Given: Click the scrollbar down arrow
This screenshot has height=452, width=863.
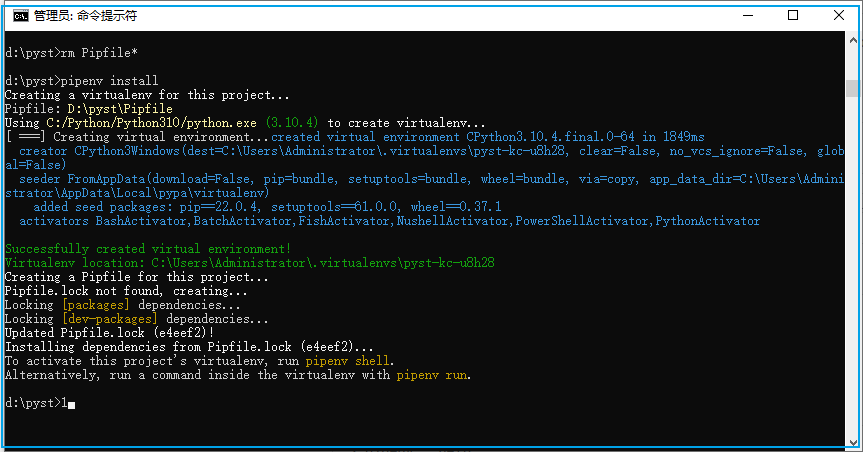Looking at the screenshot, I should click(853, 442).
